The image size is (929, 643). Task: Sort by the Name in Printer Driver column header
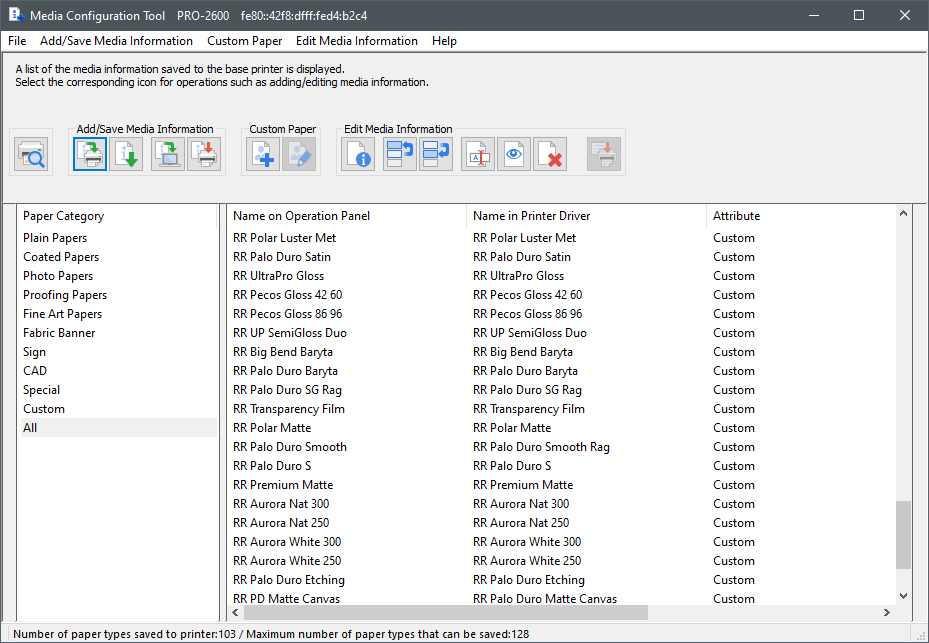531,216
